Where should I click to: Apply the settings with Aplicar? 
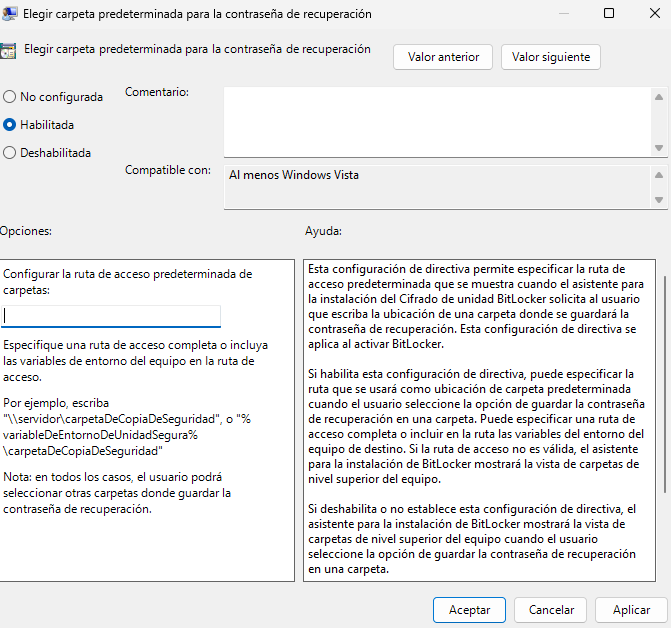pyautogui.click(x=631, y=609)
